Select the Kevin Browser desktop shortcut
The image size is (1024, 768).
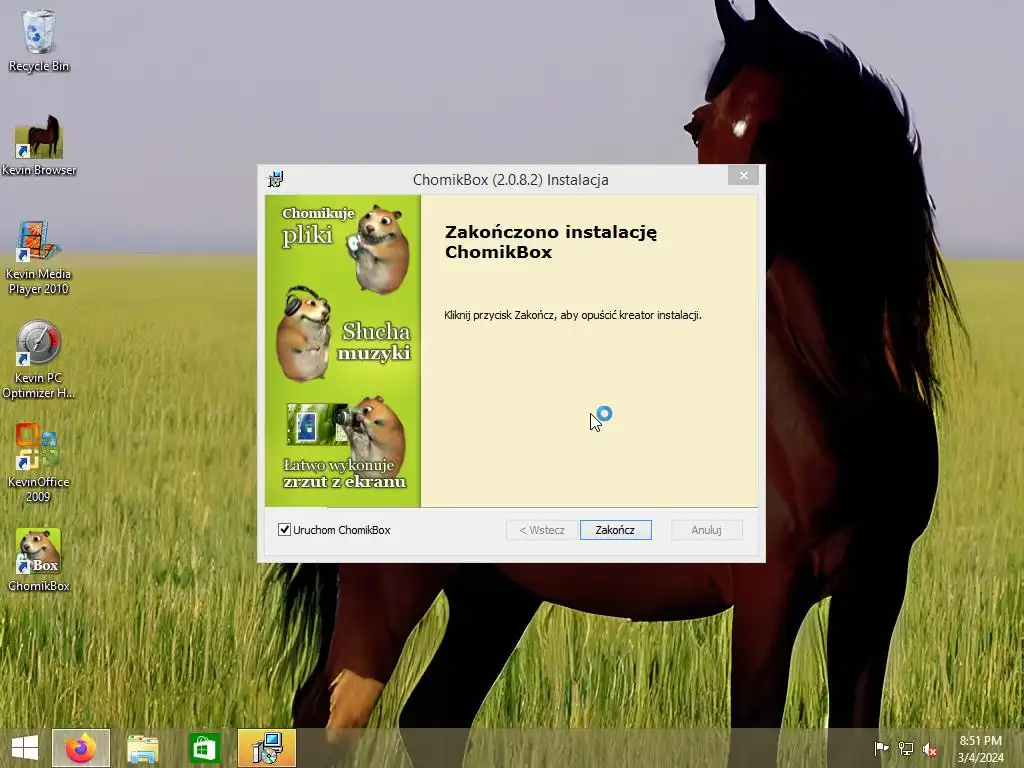coord(39,145)
